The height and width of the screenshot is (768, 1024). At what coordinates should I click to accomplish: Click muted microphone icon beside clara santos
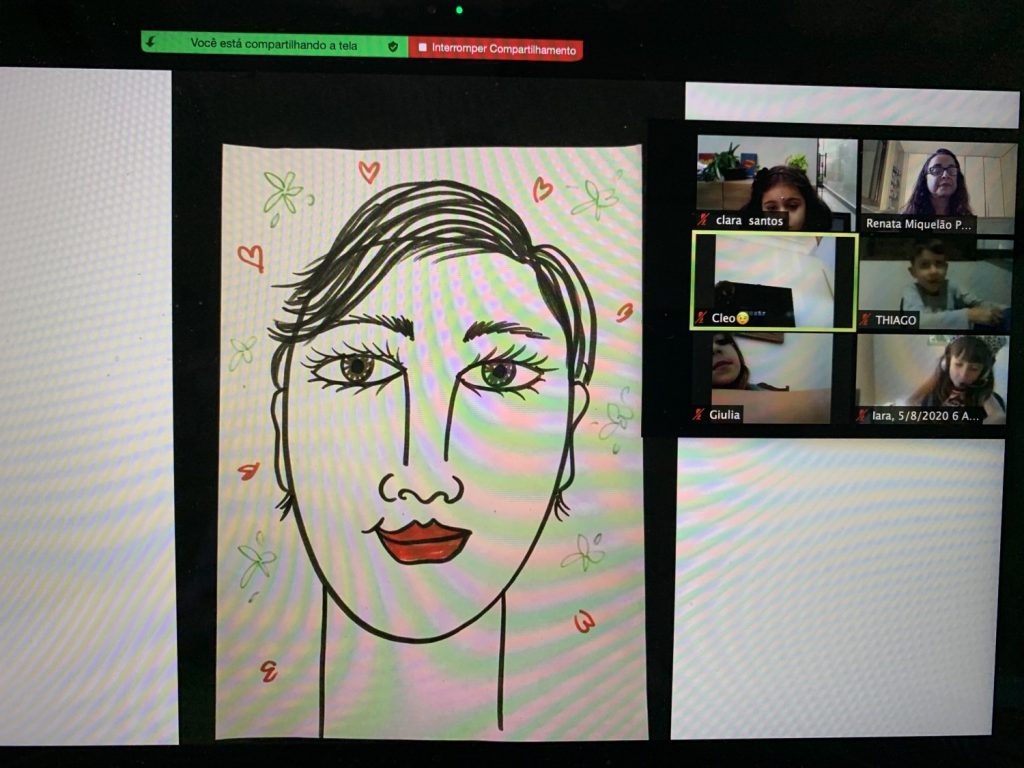coord(703,220)
